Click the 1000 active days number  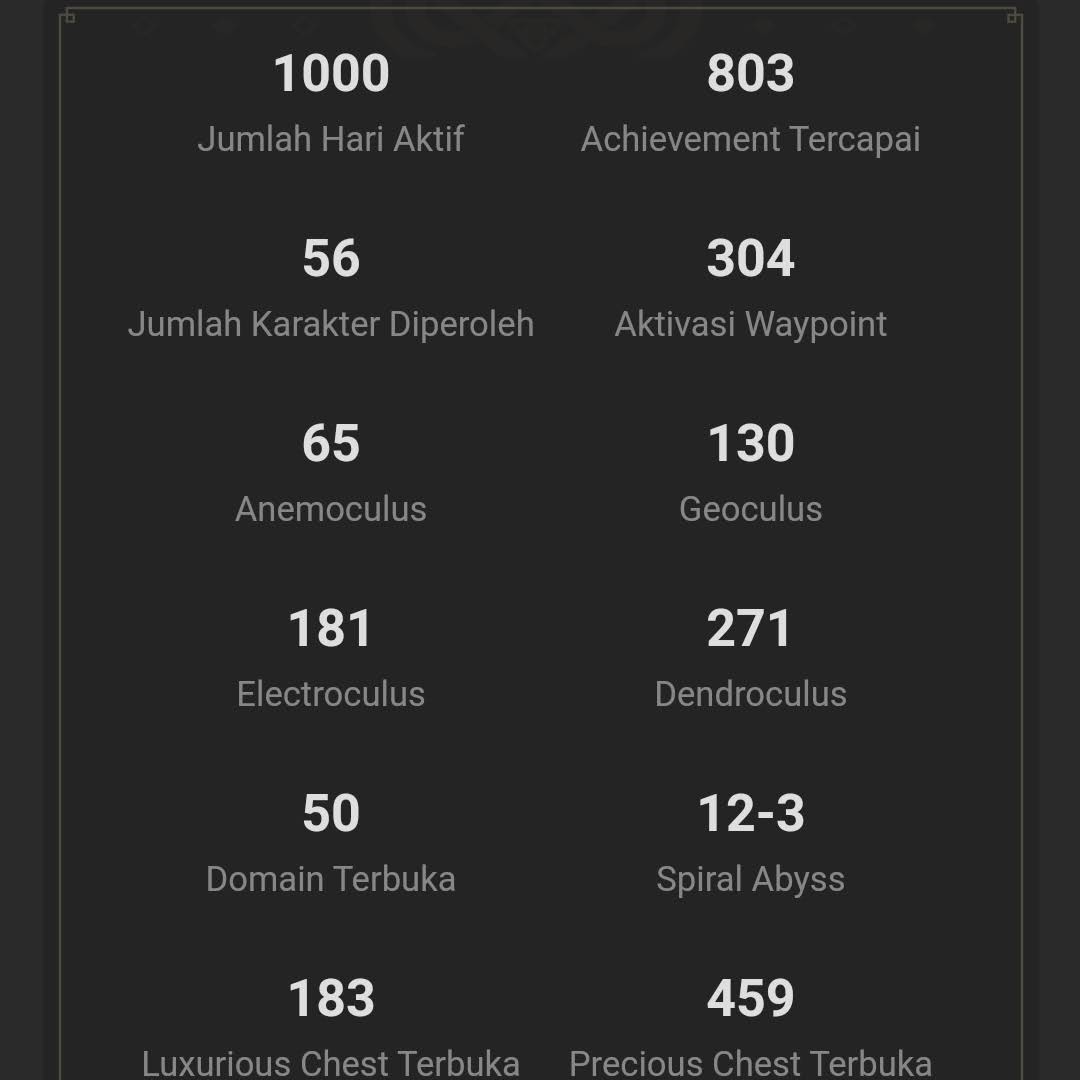click(x=331, y=74)
